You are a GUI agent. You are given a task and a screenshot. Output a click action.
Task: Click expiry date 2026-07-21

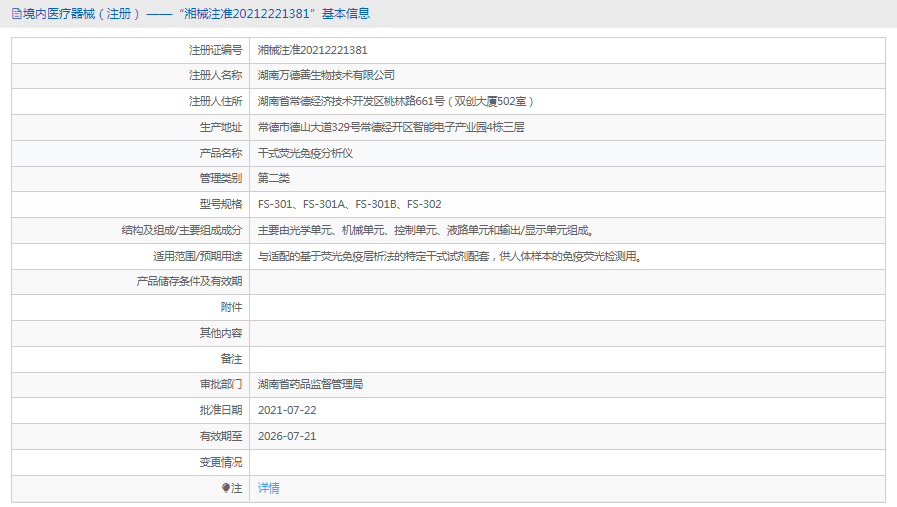[287, 436]
